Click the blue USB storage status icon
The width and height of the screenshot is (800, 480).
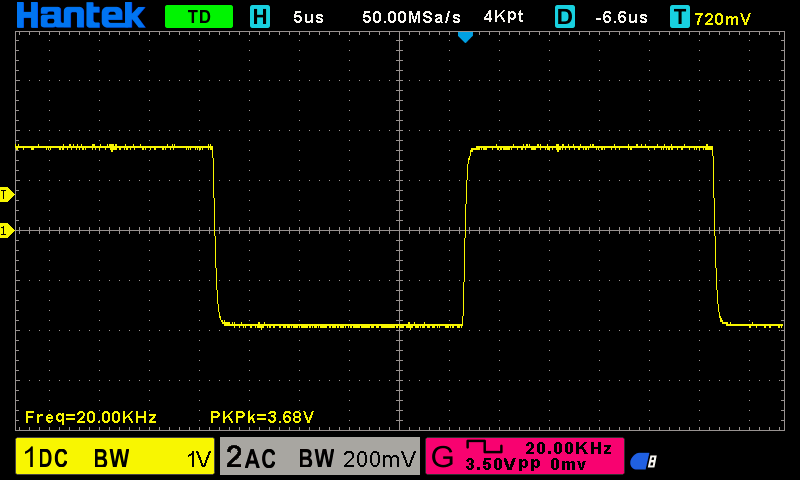point(643,462)
